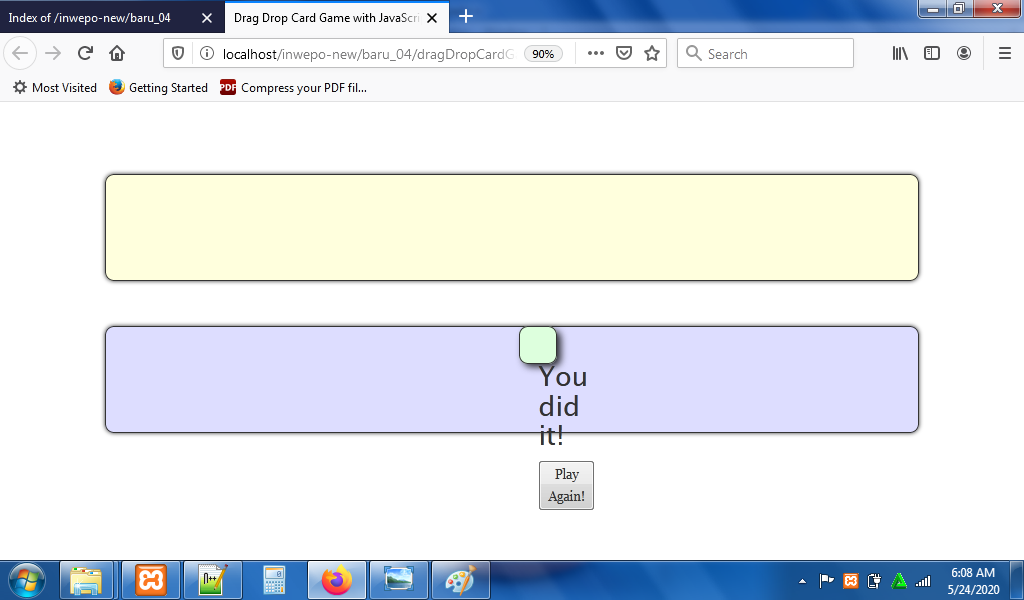Open the Most Visited bookmarks folder
The image size is (1024, 600).
(55, 88)
